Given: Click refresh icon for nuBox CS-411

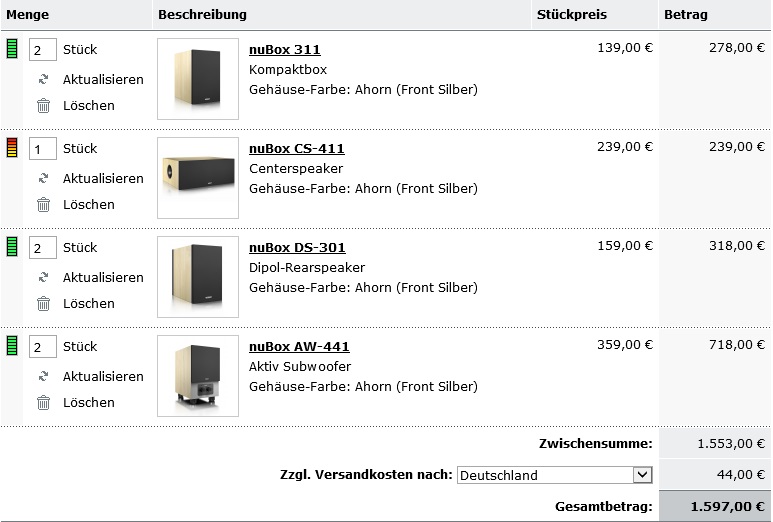Looking at the screenshot, I should click(x=43, y=178).
